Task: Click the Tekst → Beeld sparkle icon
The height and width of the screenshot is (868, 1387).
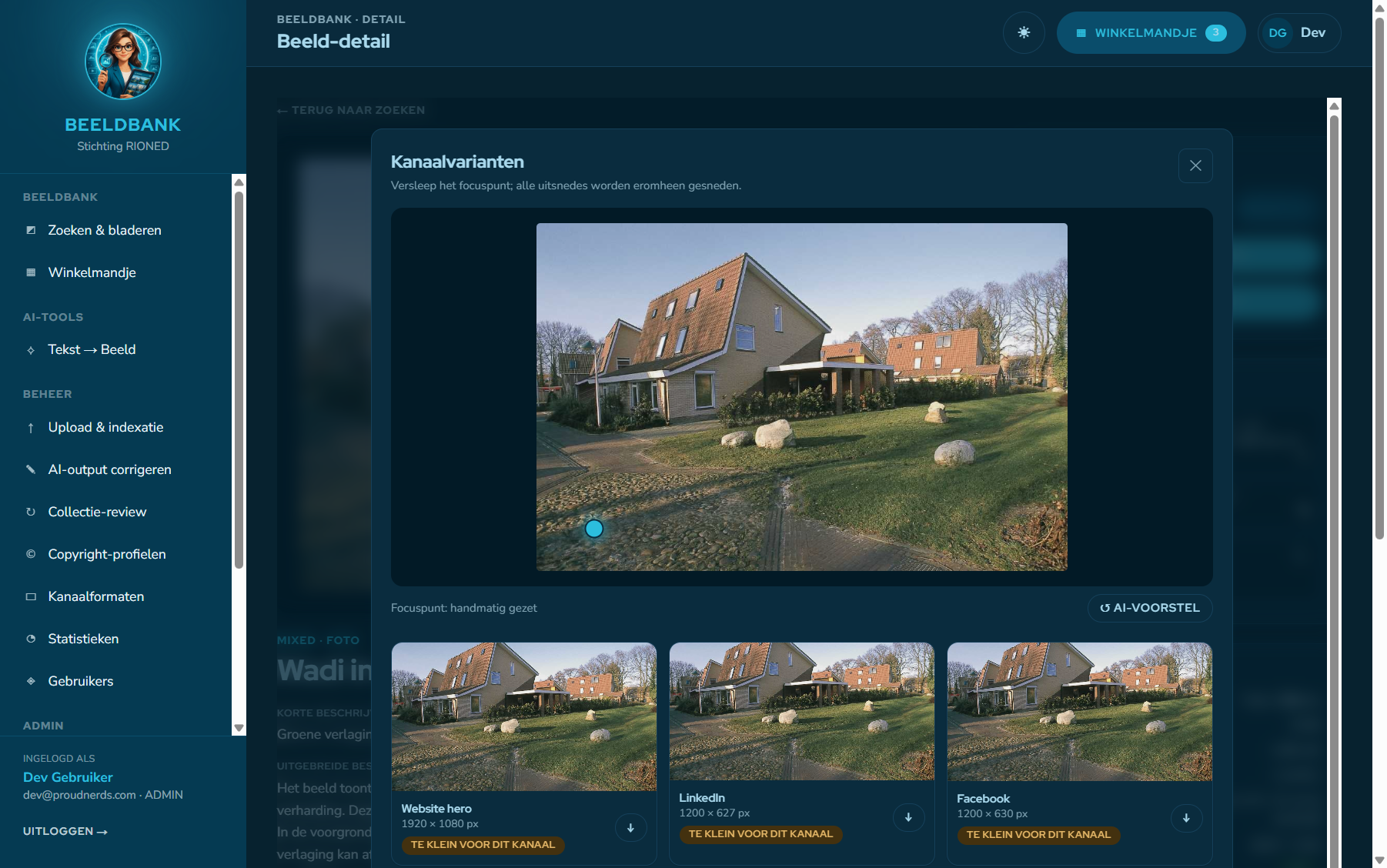Action: [31, 350]
